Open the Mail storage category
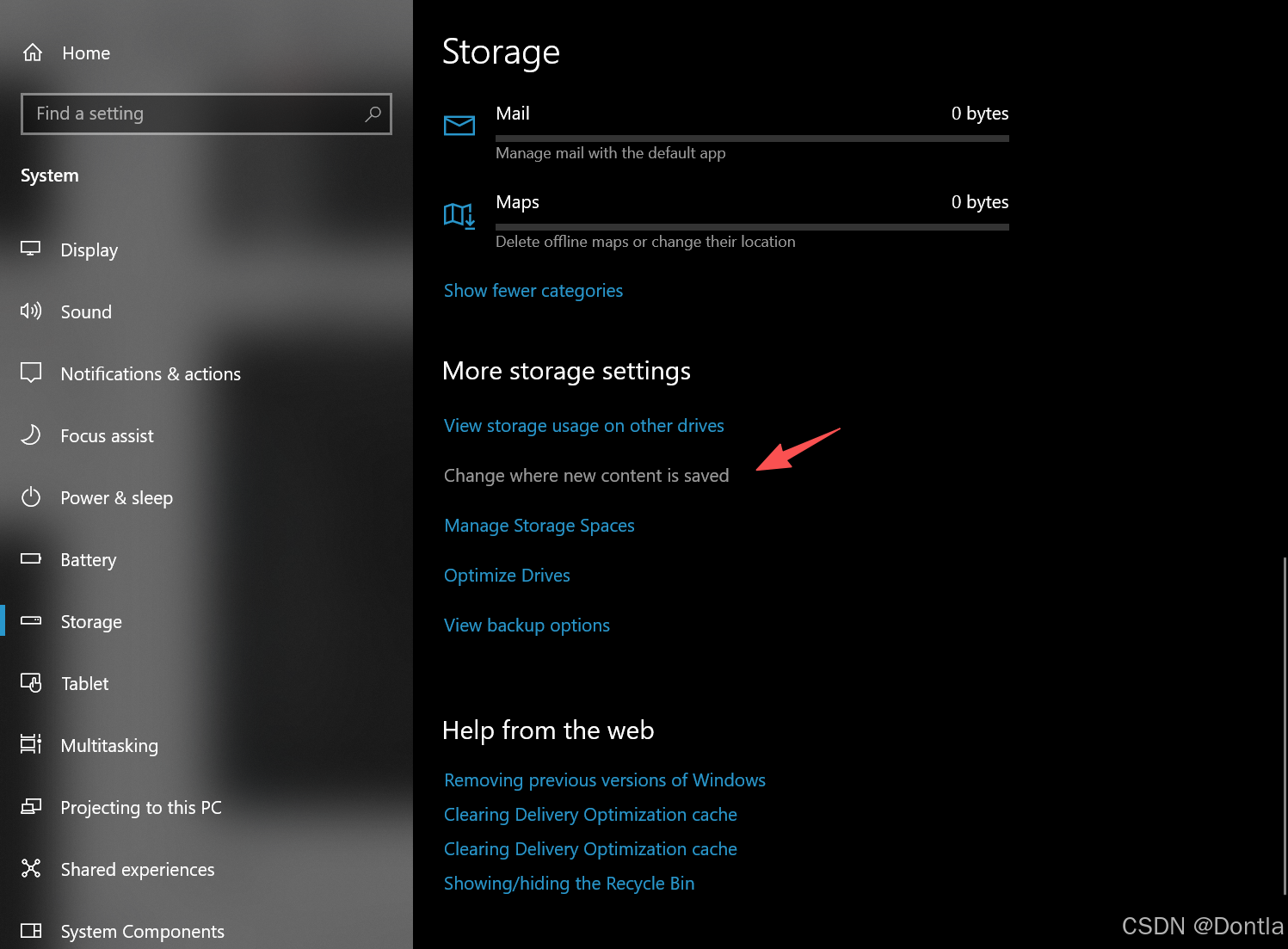This screenshot has height=949, width=1288. click(x=726, y=132)
